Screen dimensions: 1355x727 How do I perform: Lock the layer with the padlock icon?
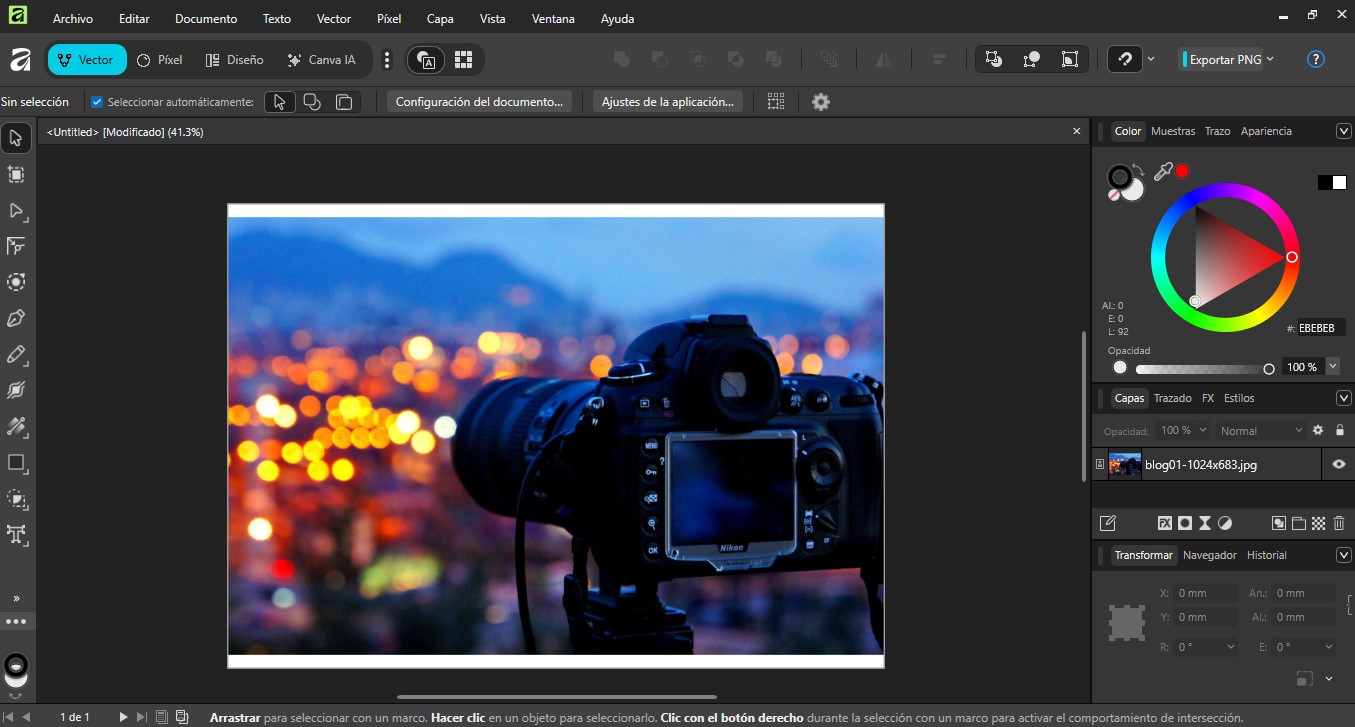[1341, 430]
